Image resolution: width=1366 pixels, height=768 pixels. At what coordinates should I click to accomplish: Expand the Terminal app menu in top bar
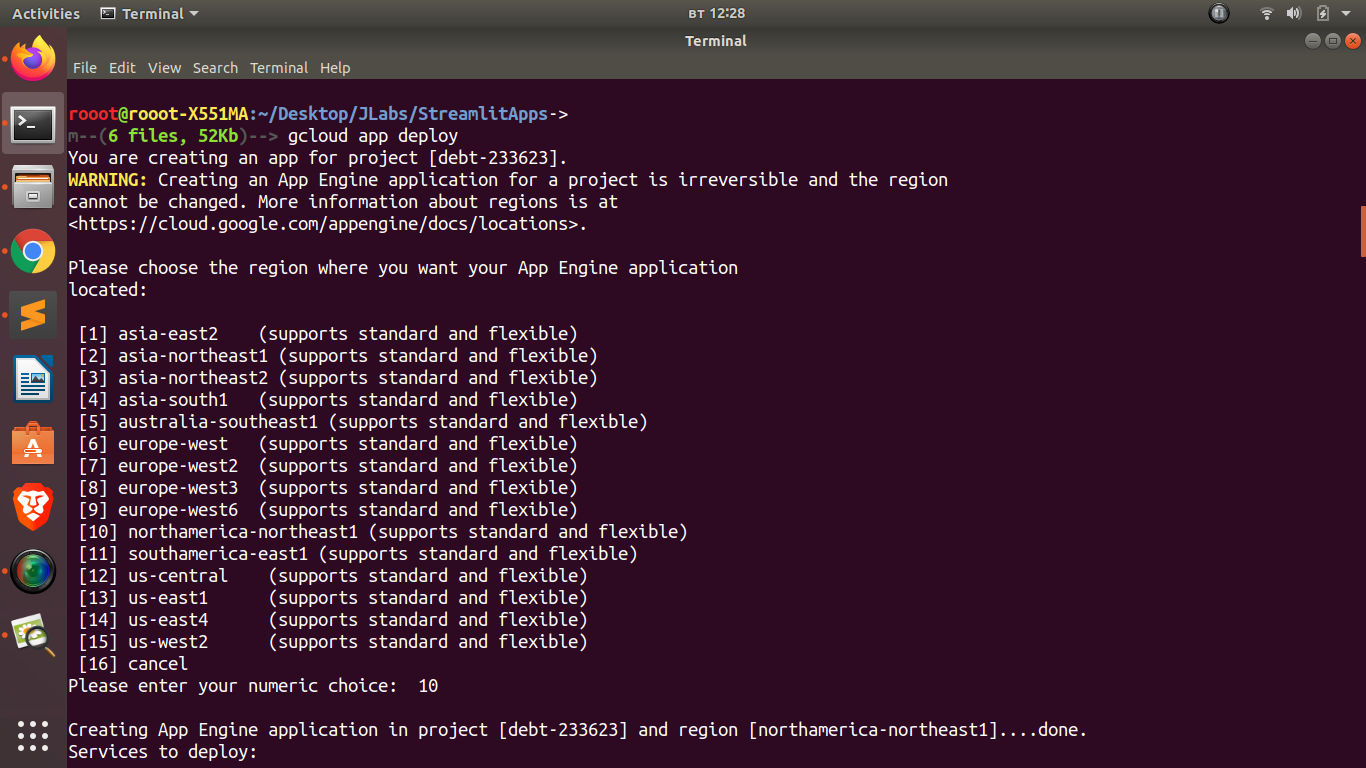tap(150, 14)
